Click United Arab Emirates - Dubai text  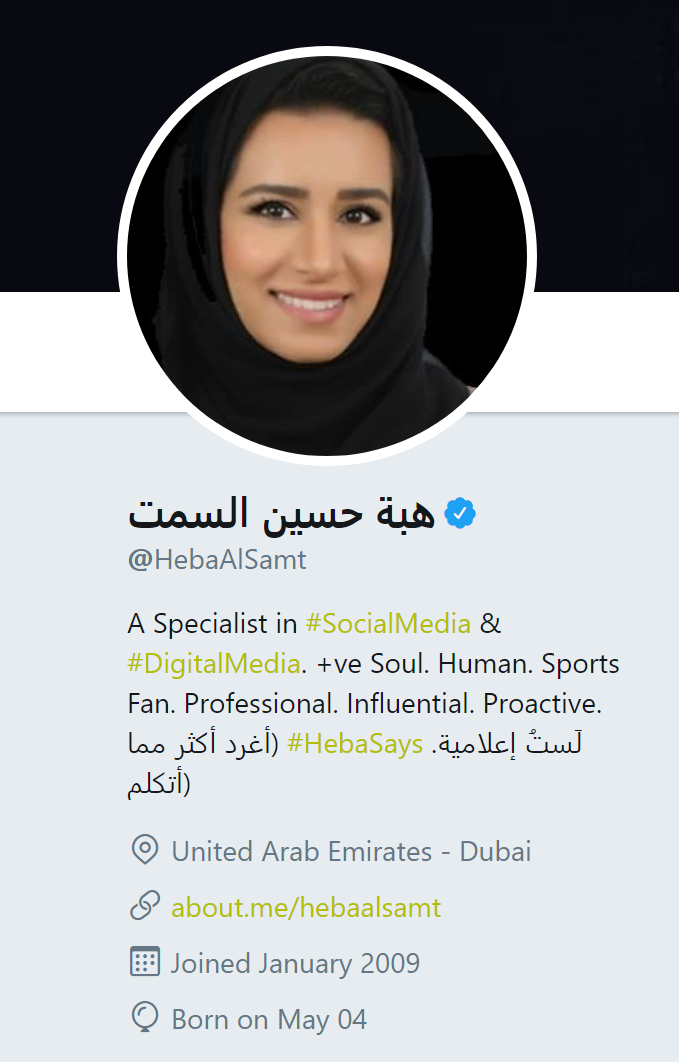351,851
